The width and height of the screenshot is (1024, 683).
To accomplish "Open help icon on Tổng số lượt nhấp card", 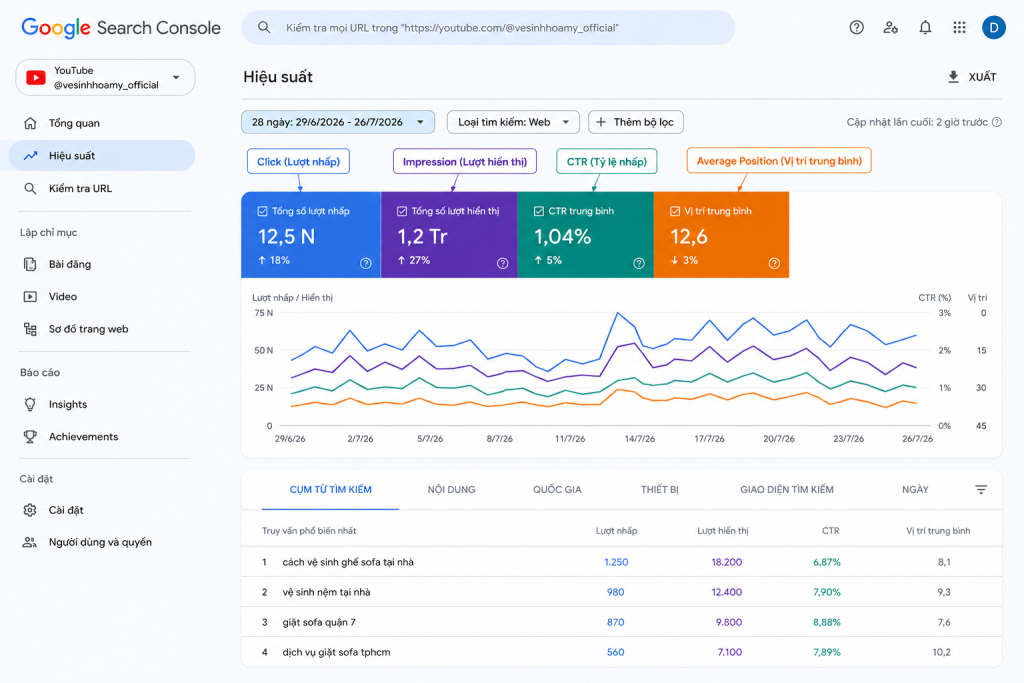I will tap(366, 263).
